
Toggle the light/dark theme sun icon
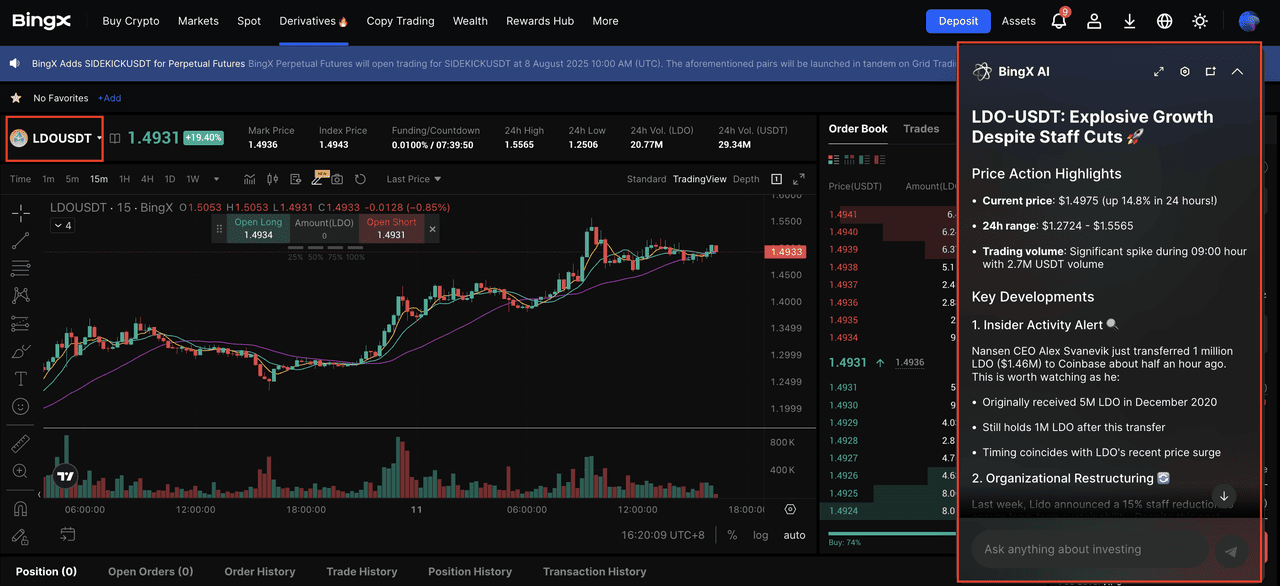[1200, 21]
